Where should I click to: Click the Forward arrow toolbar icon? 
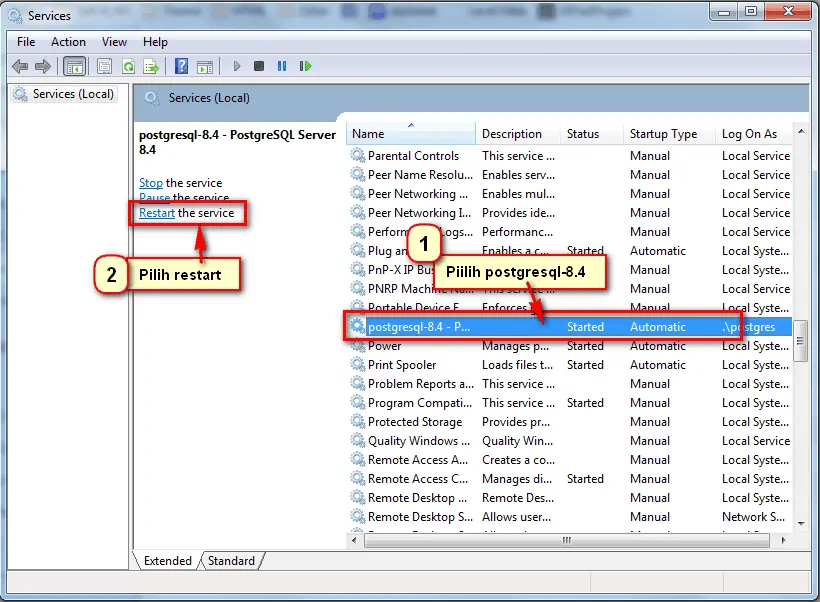[x=43, y=66]
